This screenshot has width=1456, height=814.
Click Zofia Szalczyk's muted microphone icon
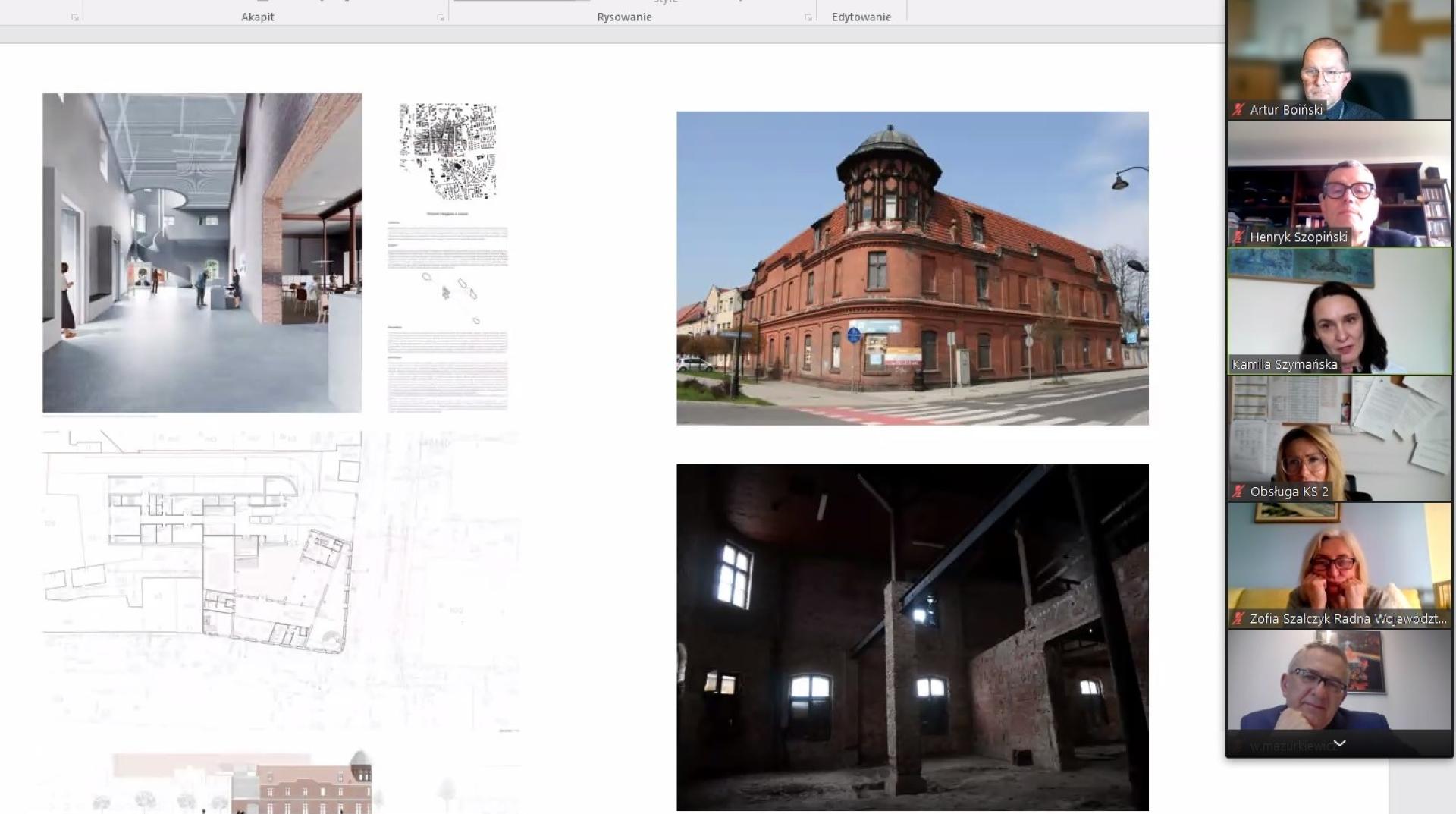[1238, 619]
